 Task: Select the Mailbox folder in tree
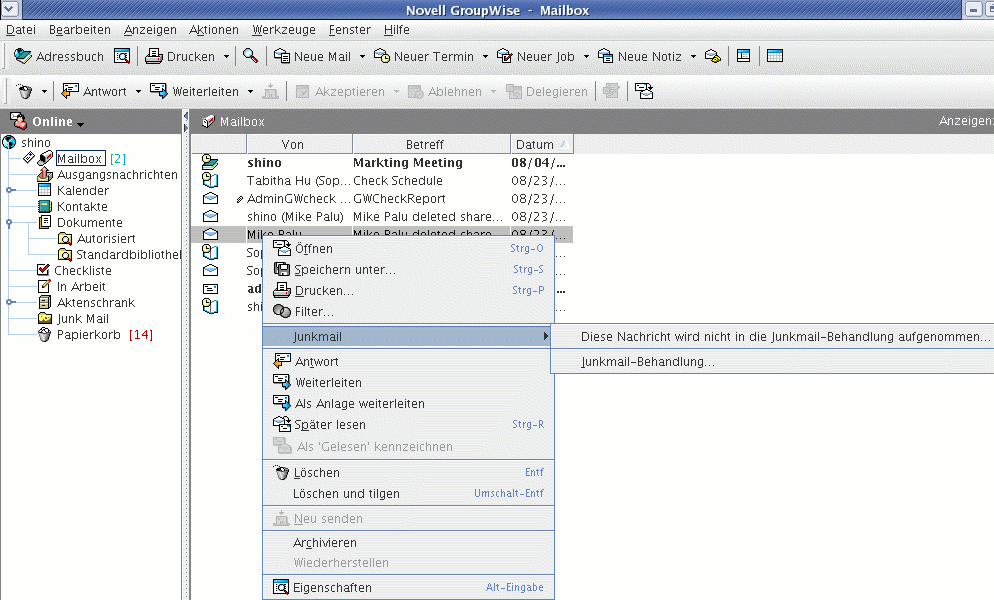(x=80, y=159)
